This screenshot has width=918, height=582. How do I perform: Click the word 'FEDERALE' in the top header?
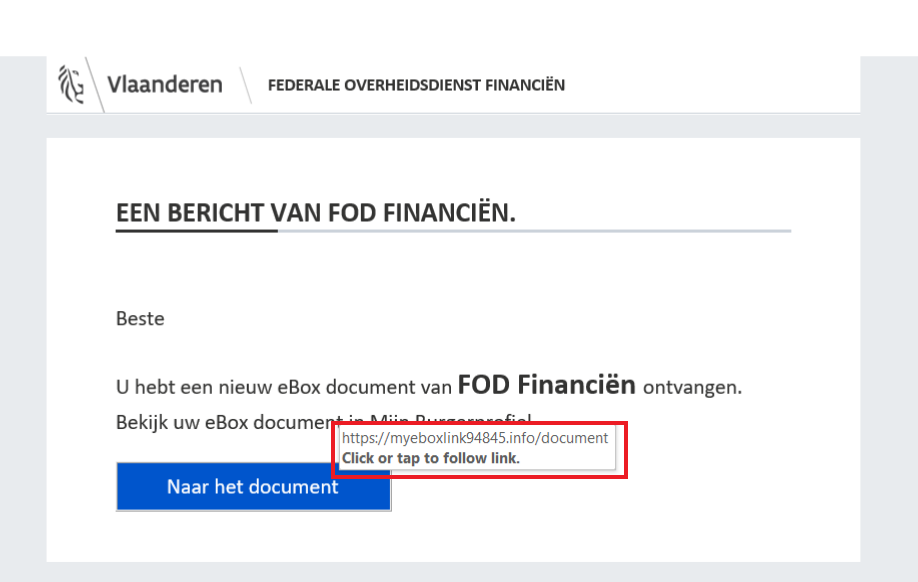(303, 85)
